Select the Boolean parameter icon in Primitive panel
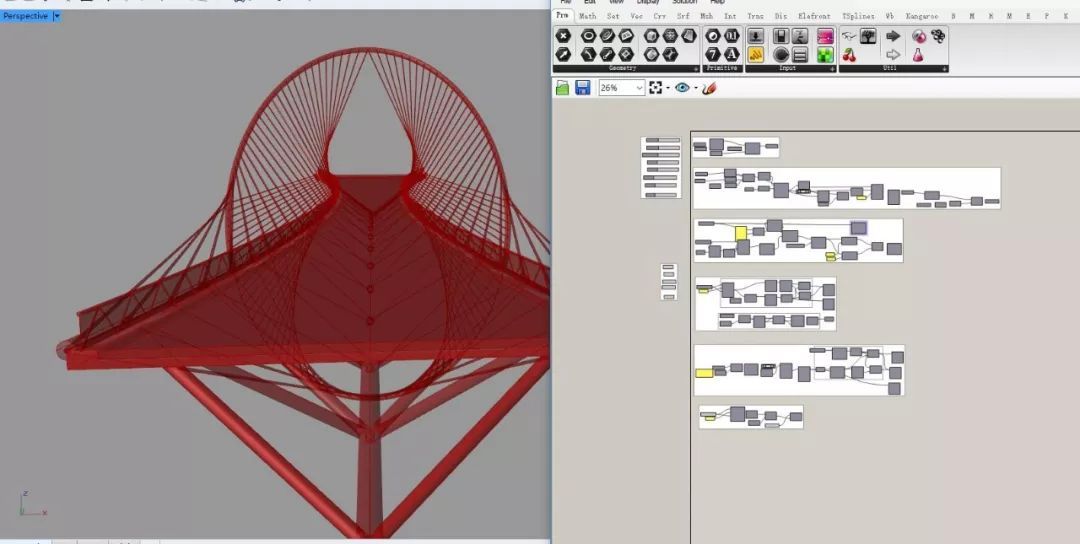This screenshot has width=1080, height=544. click(x=713, y=36)
